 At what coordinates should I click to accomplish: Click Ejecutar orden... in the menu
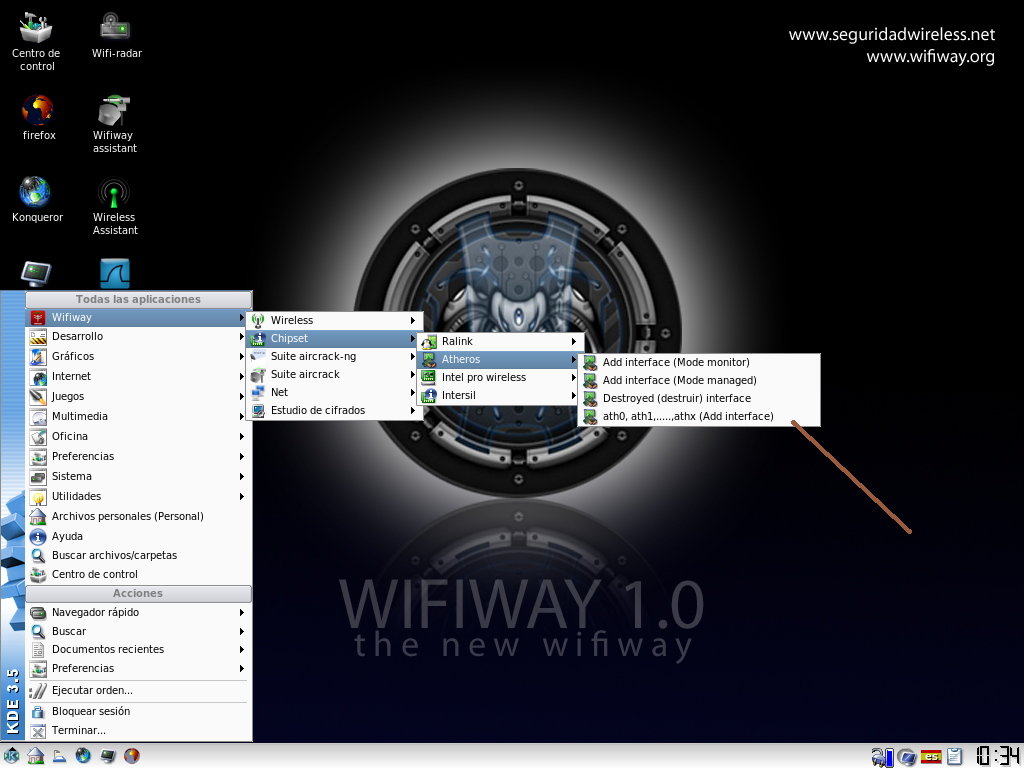[92, 691]
